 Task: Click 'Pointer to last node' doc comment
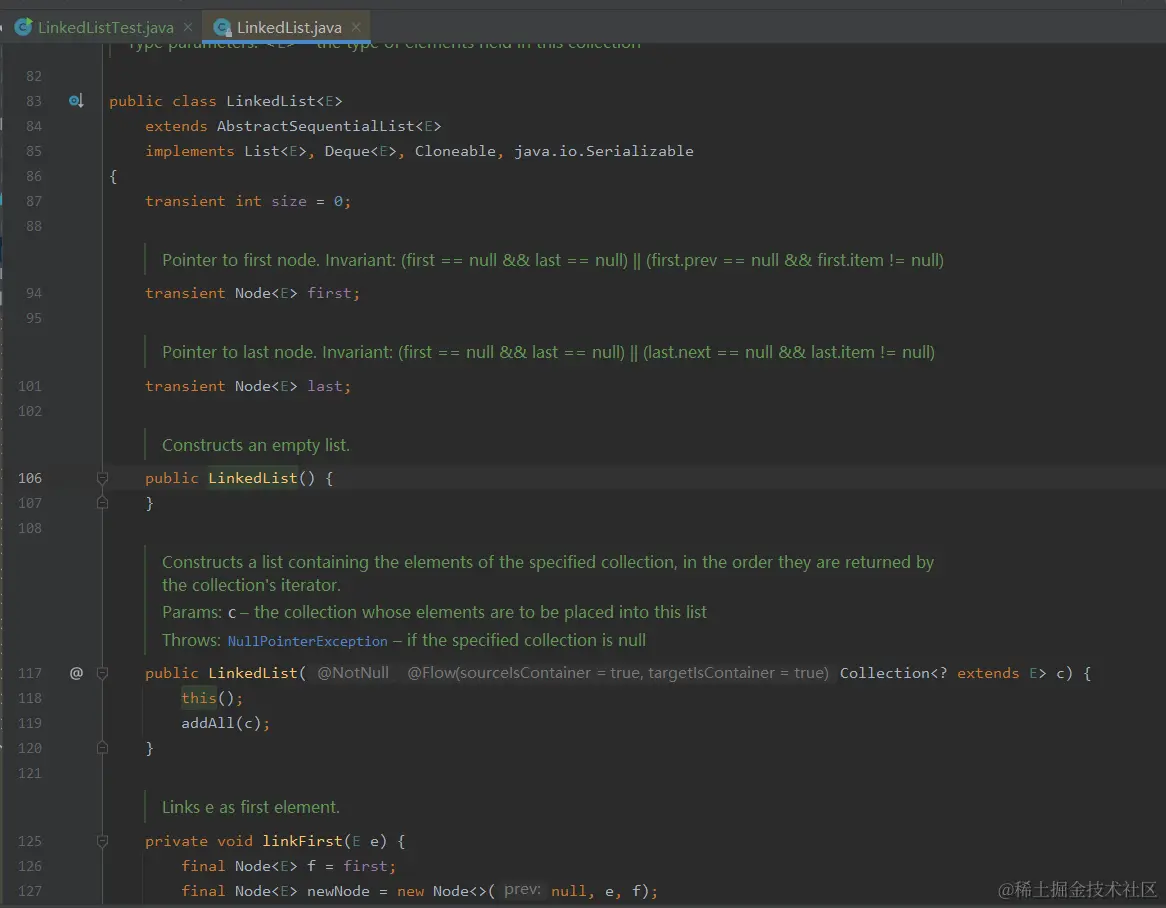click(548, 352)
